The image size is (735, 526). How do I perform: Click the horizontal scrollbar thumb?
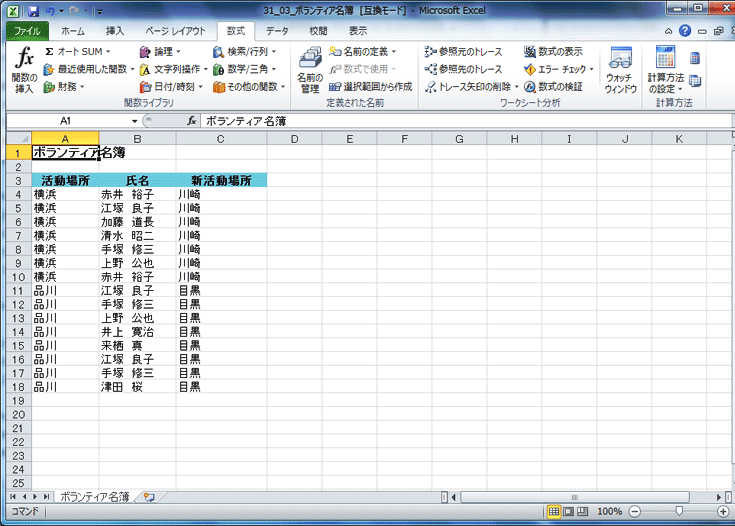(x=575, y=497)
